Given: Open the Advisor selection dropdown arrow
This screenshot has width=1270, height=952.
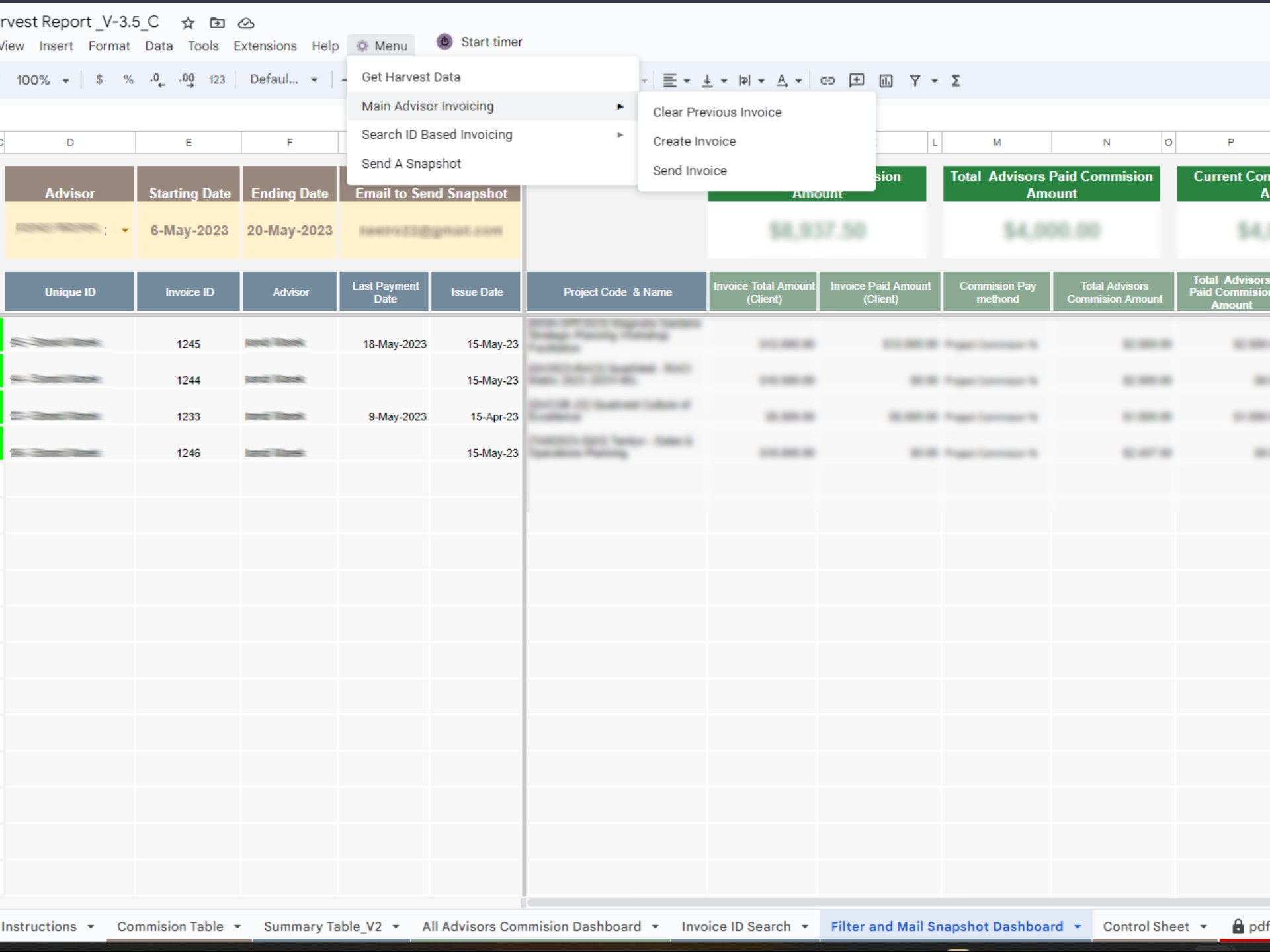Looking at the screenshot, I should 124,231.
